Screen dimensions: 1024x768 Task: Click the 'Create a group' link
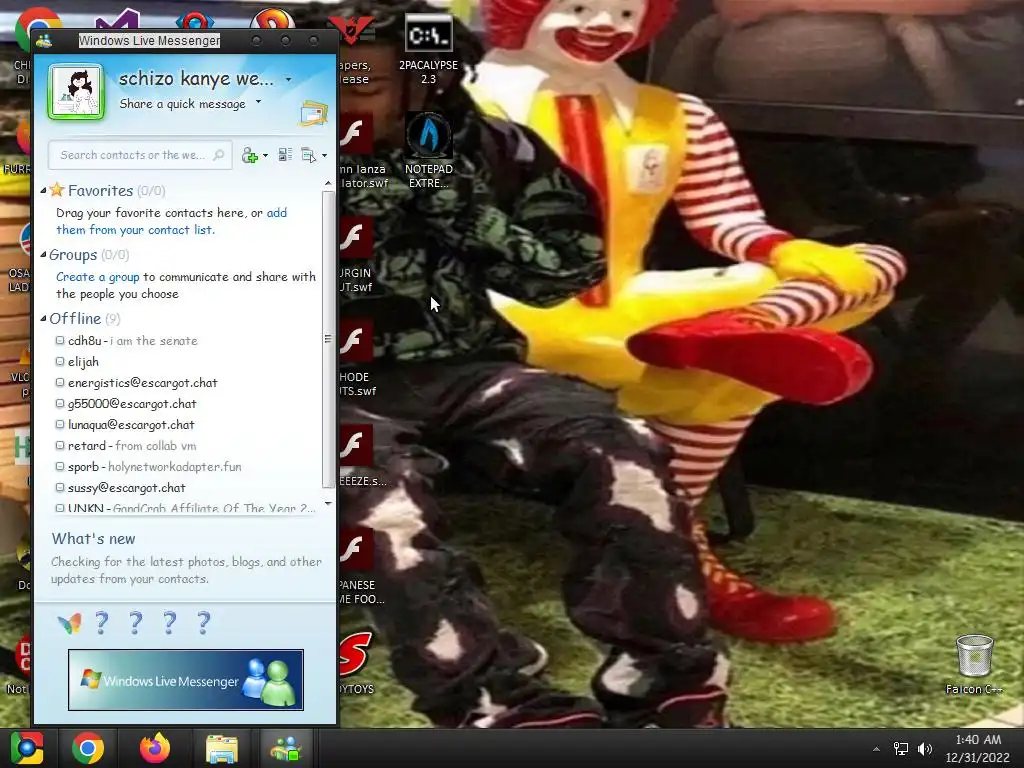click(x=97, y=277)
